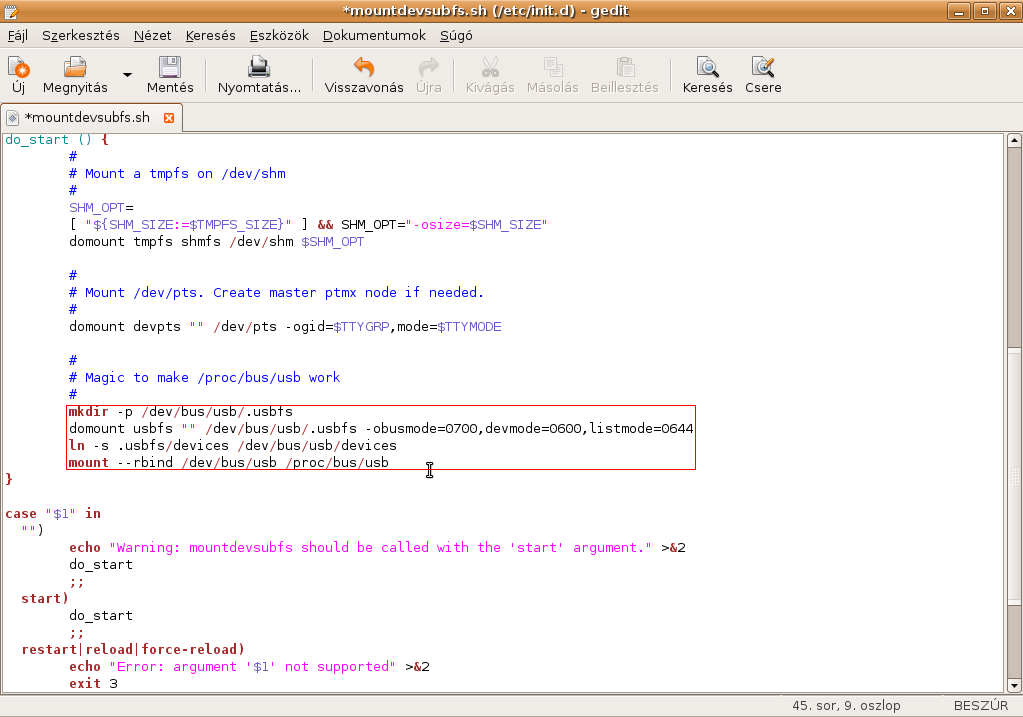Open the Szerkesztés menu
This screenshot has height=717, width=1023.
click(81, 35)
